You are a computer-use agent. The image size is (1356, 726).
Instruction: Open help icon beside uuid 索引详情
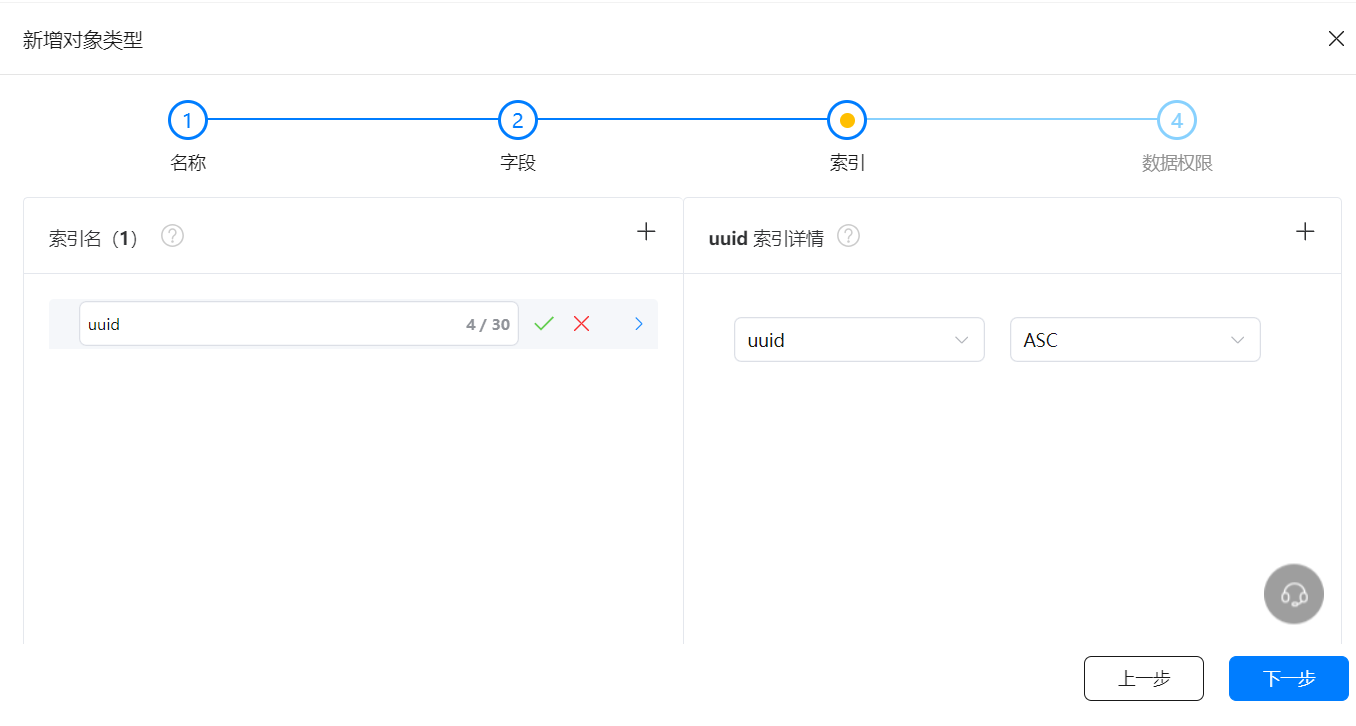pyautogui.click(x=848, y=236)
